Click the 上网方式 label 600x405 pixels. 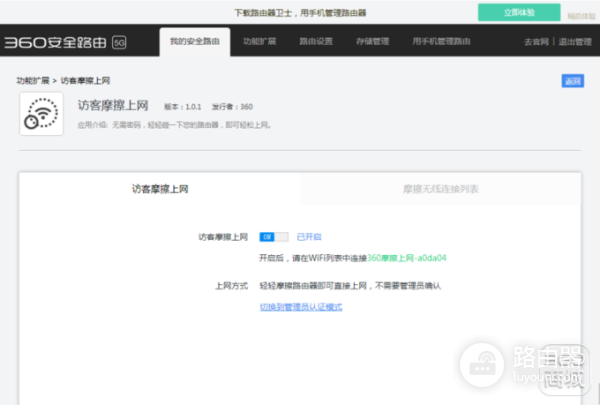tap(232, 286)
